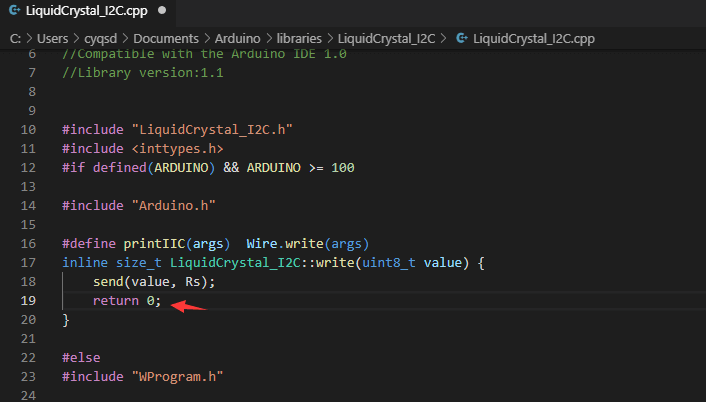706x402 pixels.
Task: Click line number 17 in the gutter
Action: (x=28, y=262)
